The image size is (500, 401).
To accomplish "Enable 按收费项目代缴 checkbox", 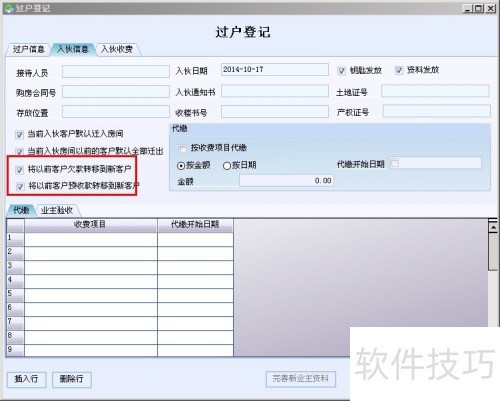I will 183,149.
